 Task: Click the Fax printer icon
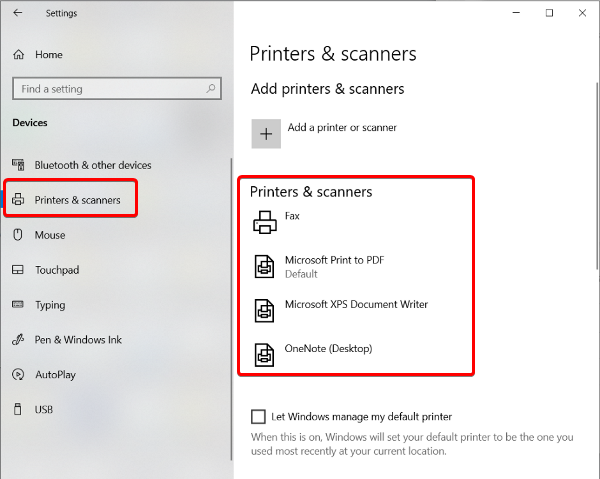coord(264,222)
